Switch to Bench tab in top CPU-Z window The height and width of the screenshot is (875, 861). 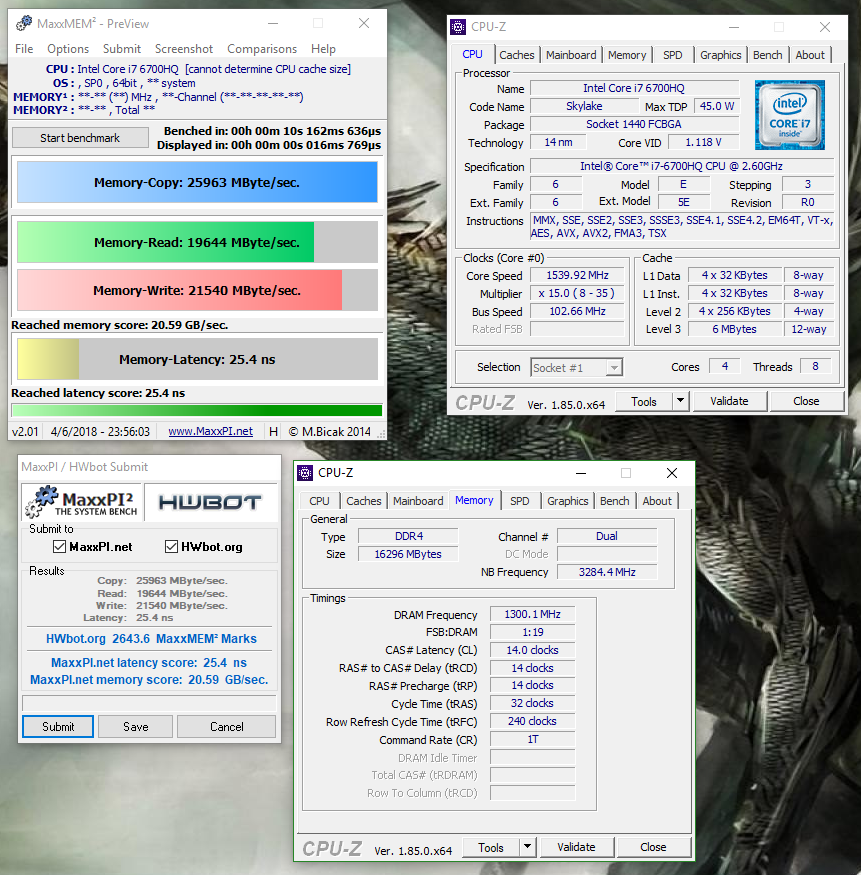(767, 55)
